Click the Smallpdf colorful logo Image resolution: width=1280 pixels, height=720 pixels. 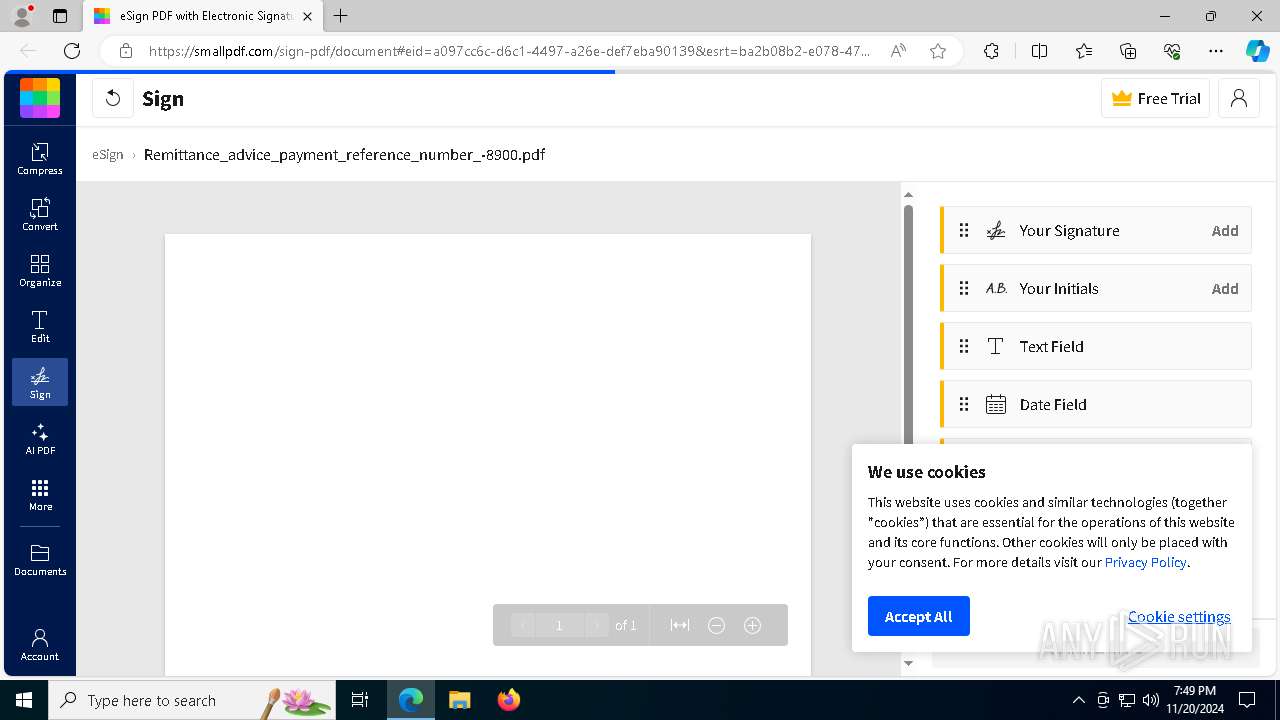point(40,98)
